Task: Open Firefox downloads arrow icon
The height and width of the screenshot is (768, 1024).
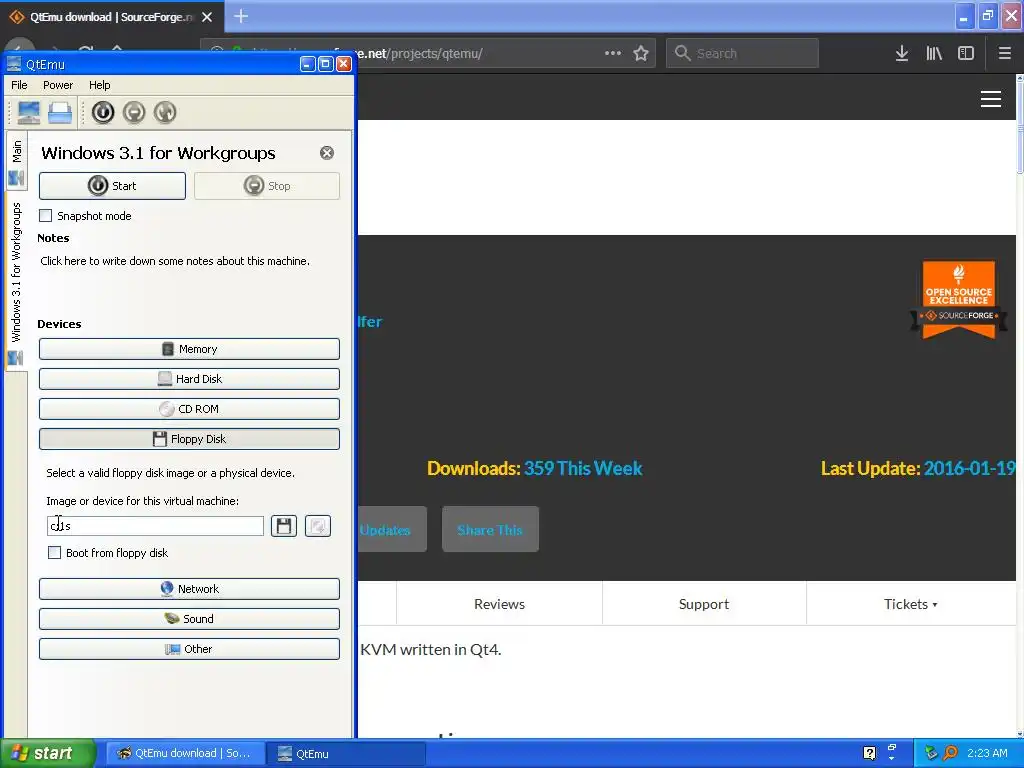Action: coord(902,54)
